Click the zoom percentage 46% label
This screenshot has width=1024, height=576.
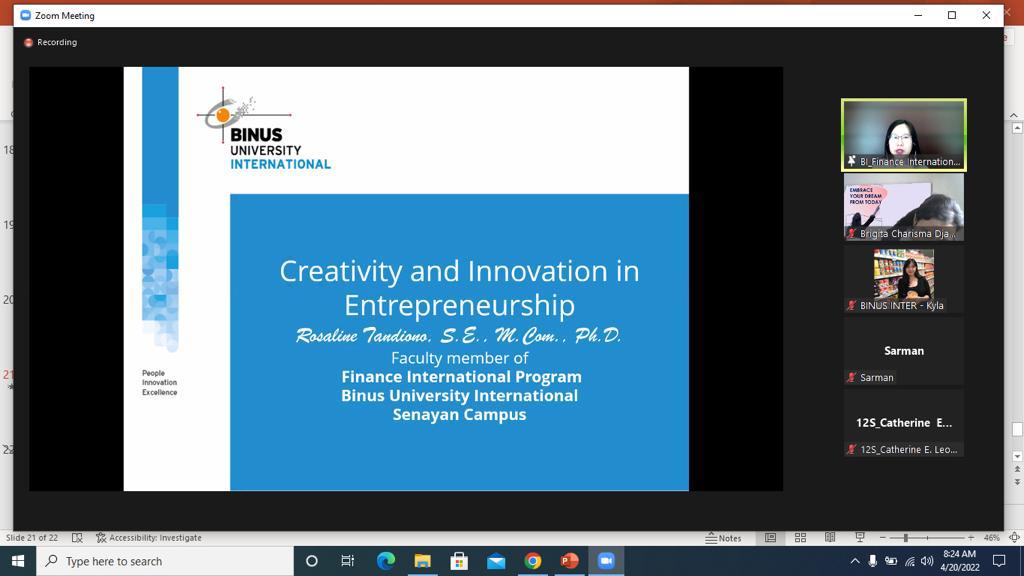pos(991,538)
